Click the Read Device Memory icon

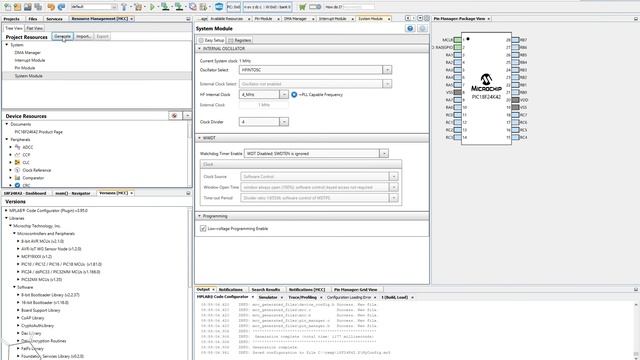(x=179, y=7)
